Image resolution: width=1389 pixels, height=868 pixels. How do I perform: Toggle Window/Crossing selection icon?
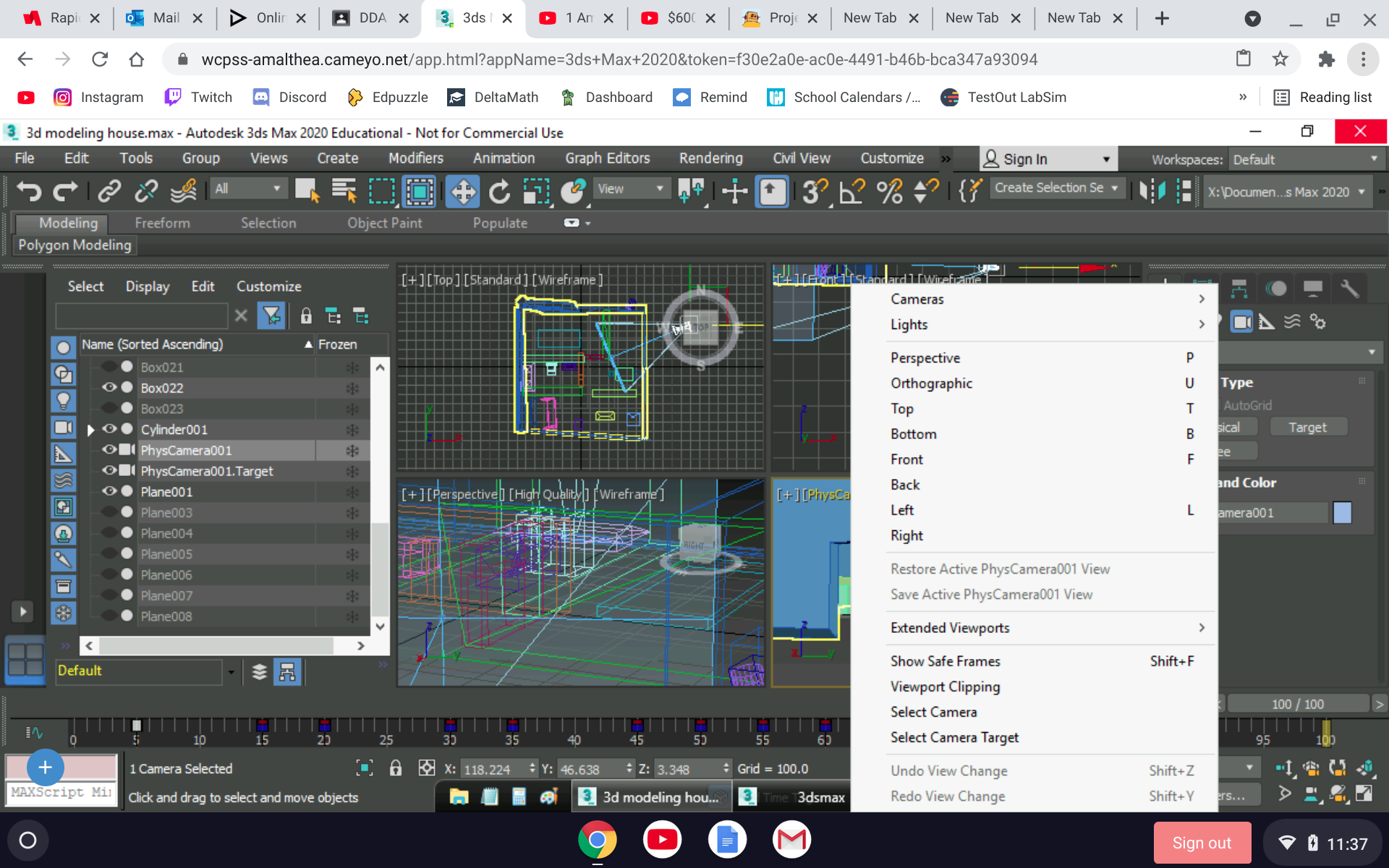click(x=420, y=191)
